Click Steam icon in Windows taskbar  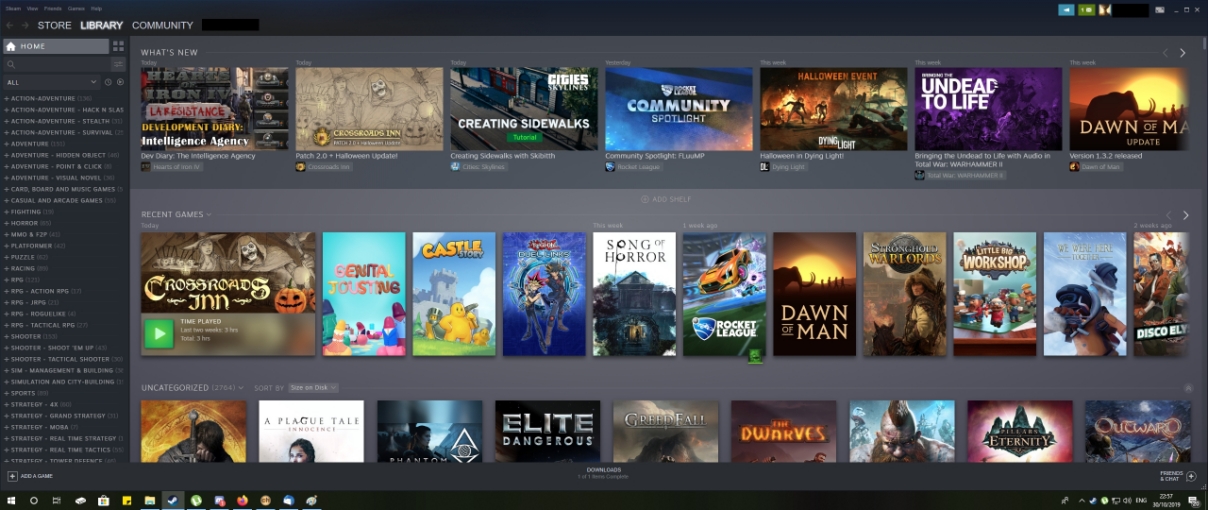(x=172, y=500)
